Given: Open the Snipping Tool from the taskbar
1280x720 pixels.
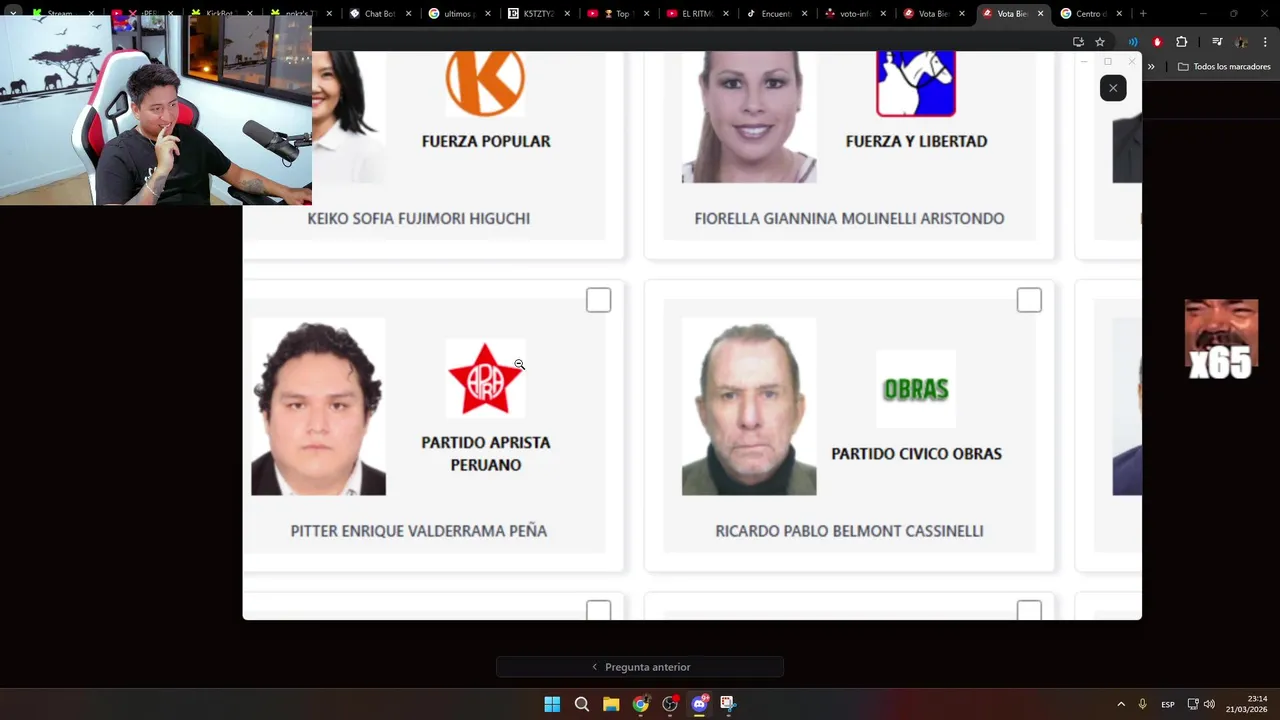Looking at the screenshot, I should click(728, 704).
